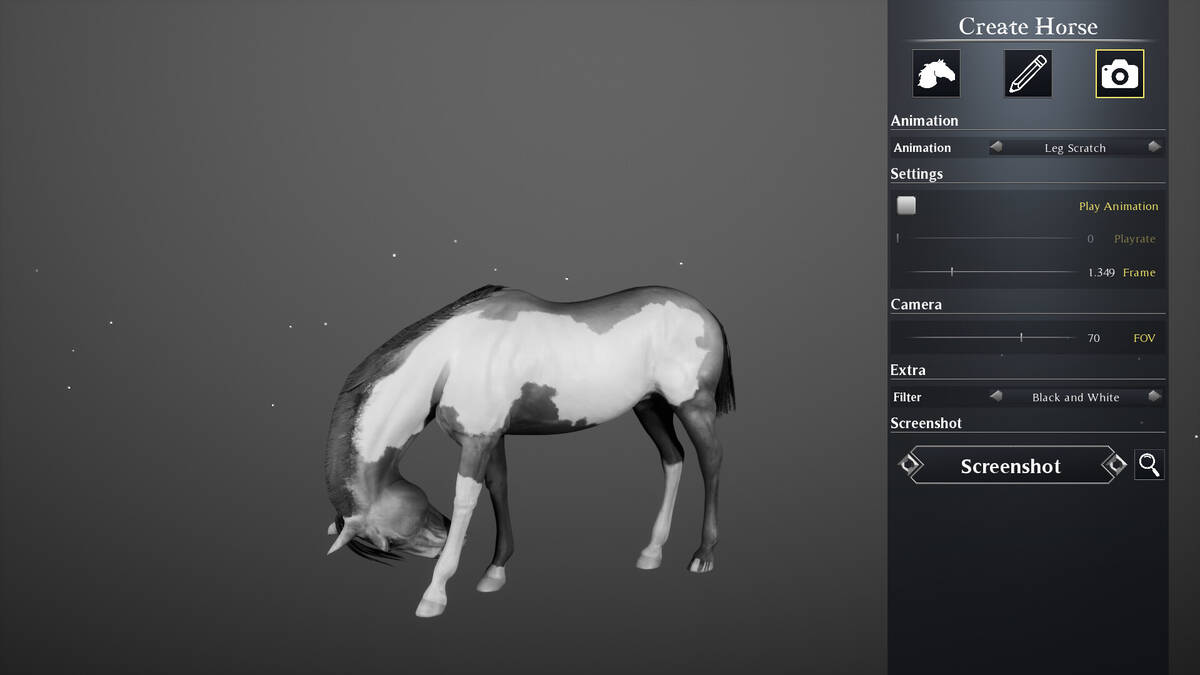Select the camera photo mode tab
The width and height of the screenshot is (1200, 675).
coord(1120,74)
